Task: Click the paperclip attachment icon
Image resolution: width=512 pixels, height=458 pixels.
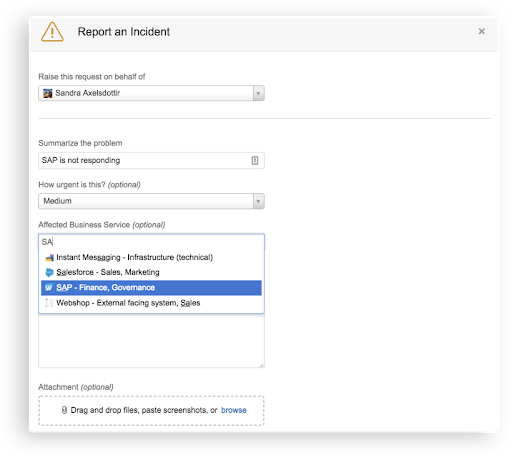Action: click(64, 410)
